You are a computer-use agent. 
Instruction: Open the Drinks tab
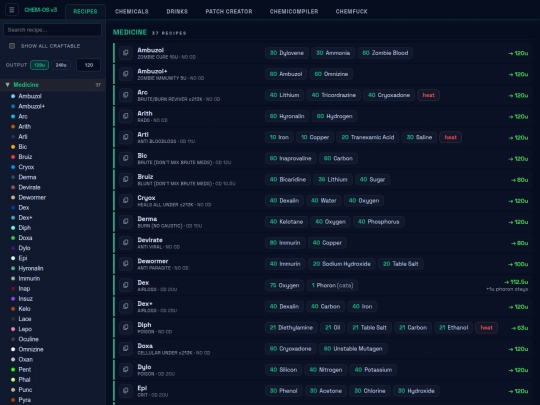pos(177,11)
